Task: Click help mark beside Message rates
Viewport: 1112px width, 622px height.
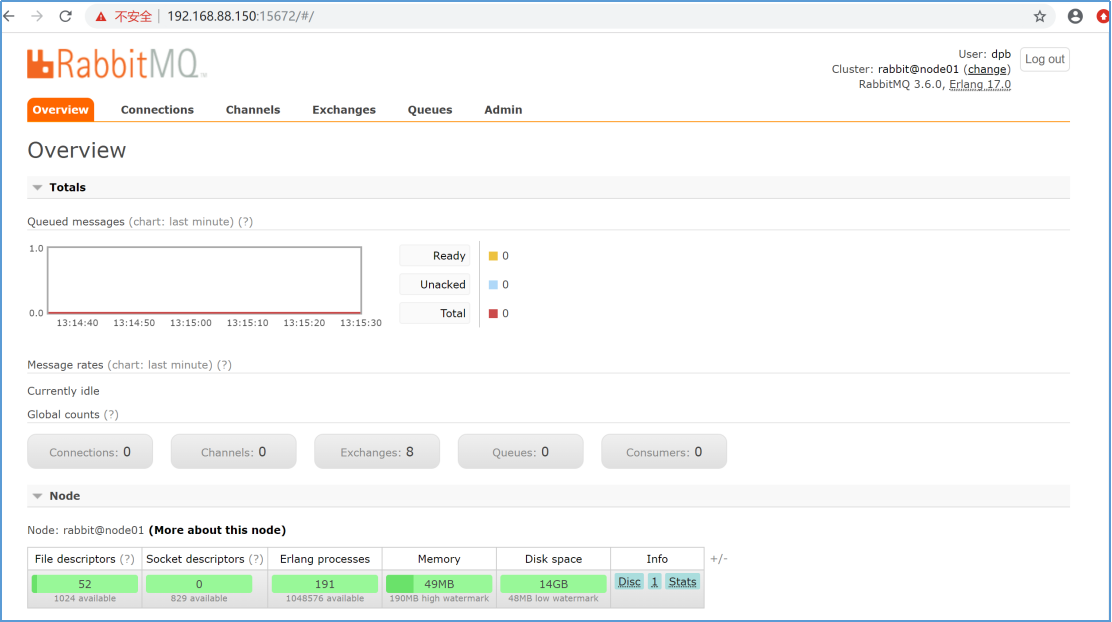Action: point(225,365)
